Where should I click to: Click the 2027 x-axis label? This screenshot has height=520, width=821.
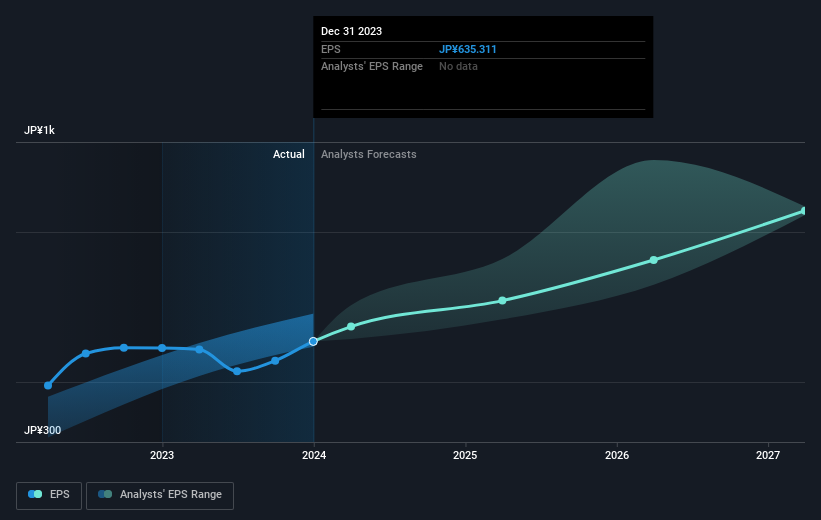(768, 456)
